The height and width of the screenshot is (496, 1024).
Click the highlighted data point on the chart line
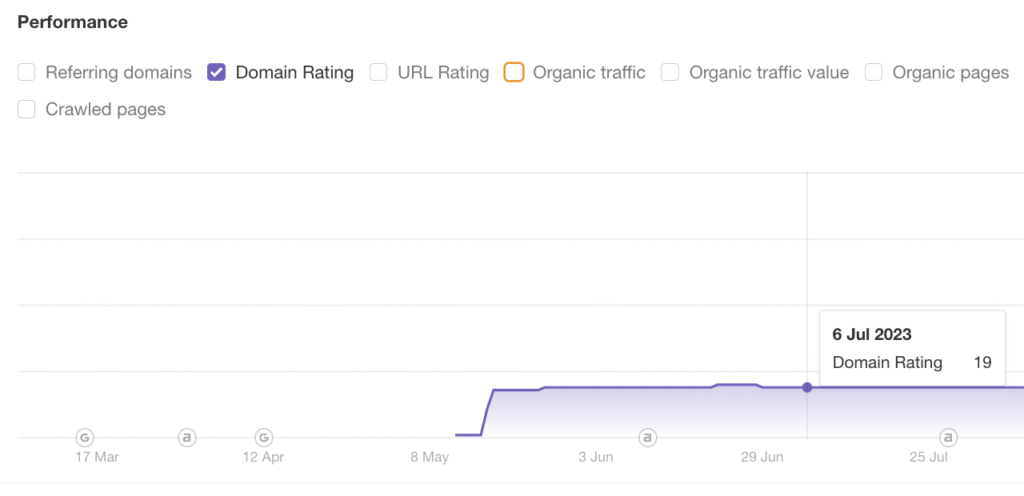807,387
